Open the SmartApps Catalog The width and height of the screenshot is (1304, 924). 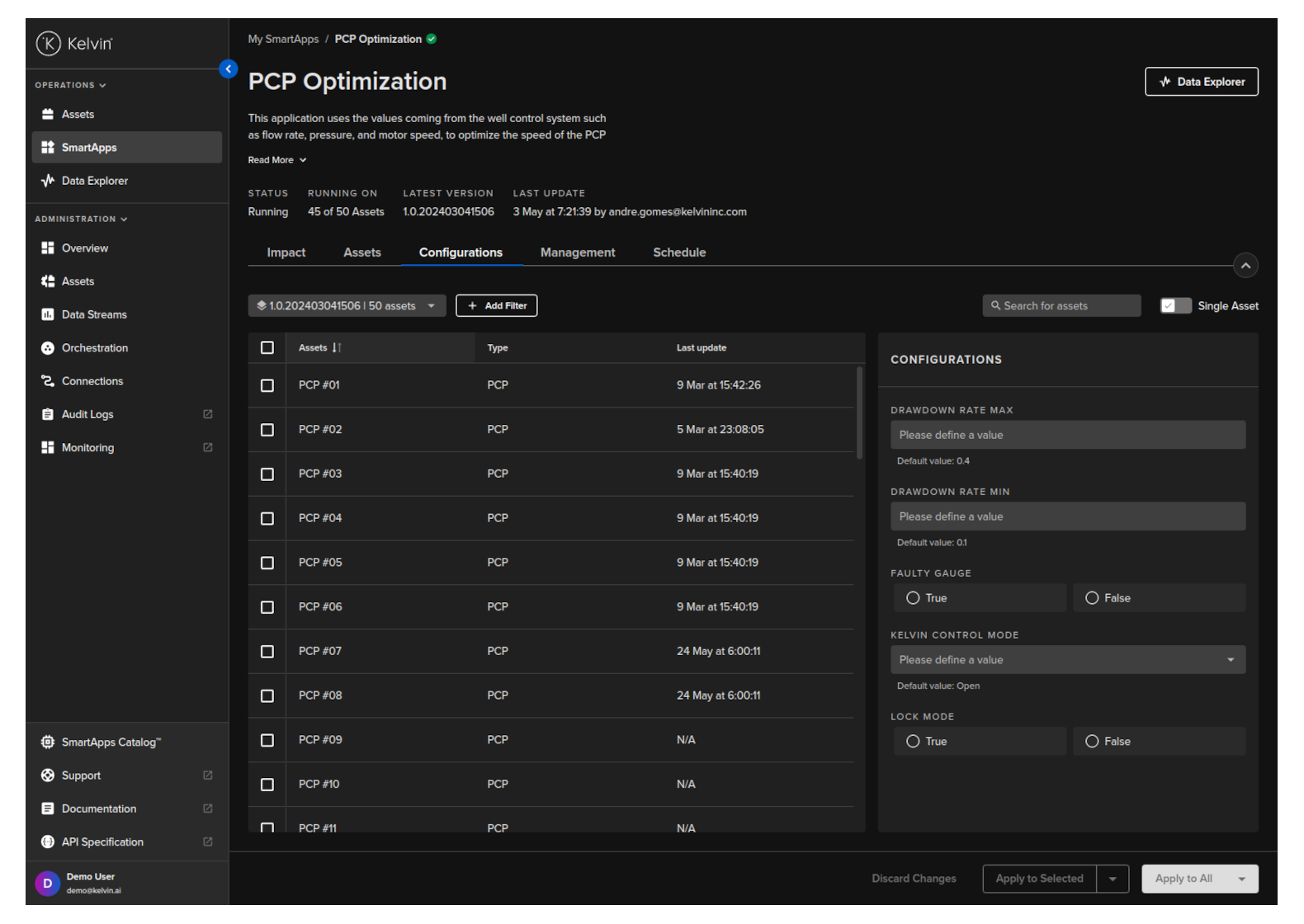[x=111, y=742]
